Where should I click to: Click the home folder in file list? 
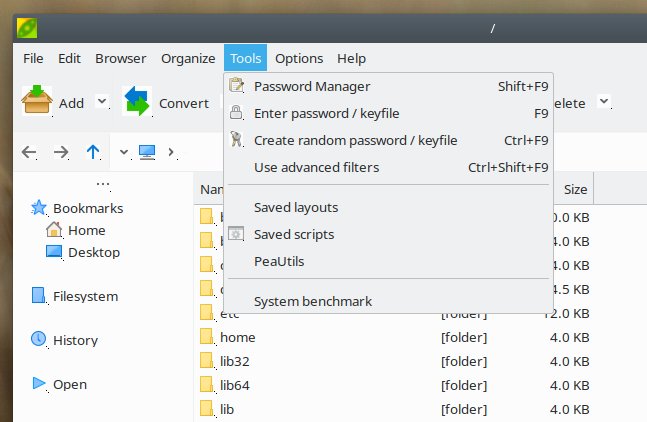click(x=237, y=338)
